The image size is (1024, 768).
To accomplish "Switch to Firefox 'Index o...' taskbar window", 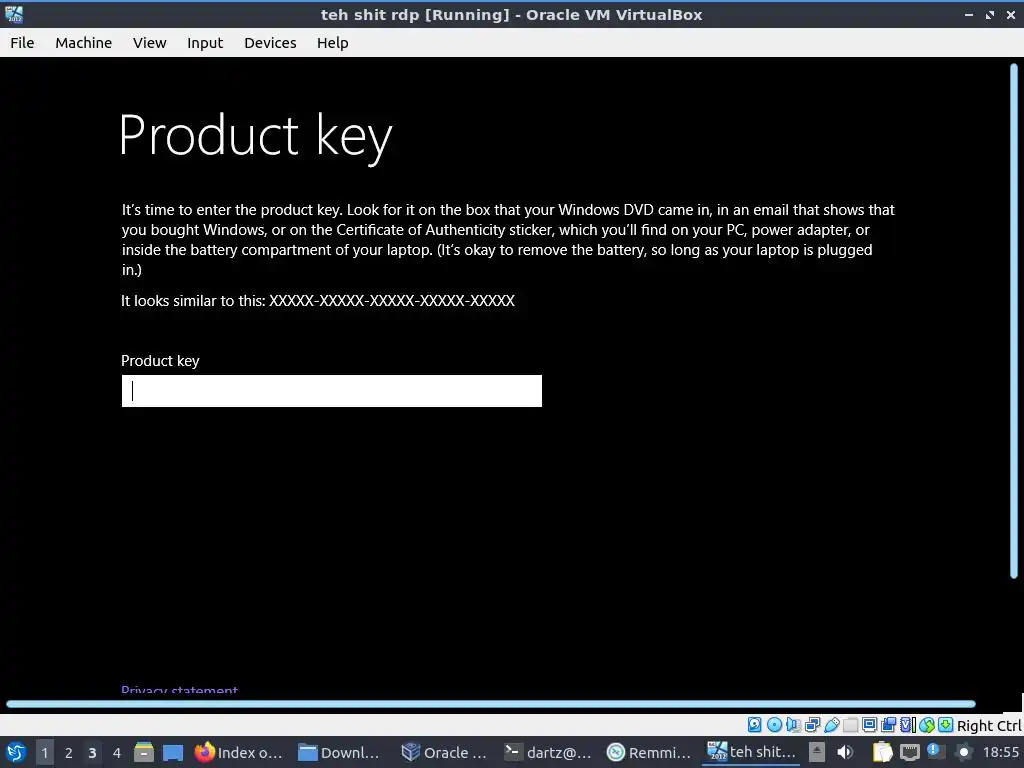I will [x=239, y=752].
